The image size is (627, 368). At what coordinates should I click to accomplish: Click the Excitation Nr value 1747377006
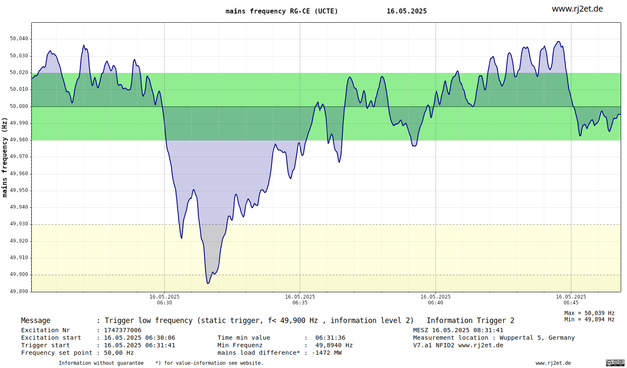pyautogui.click(x=122, y=330)
